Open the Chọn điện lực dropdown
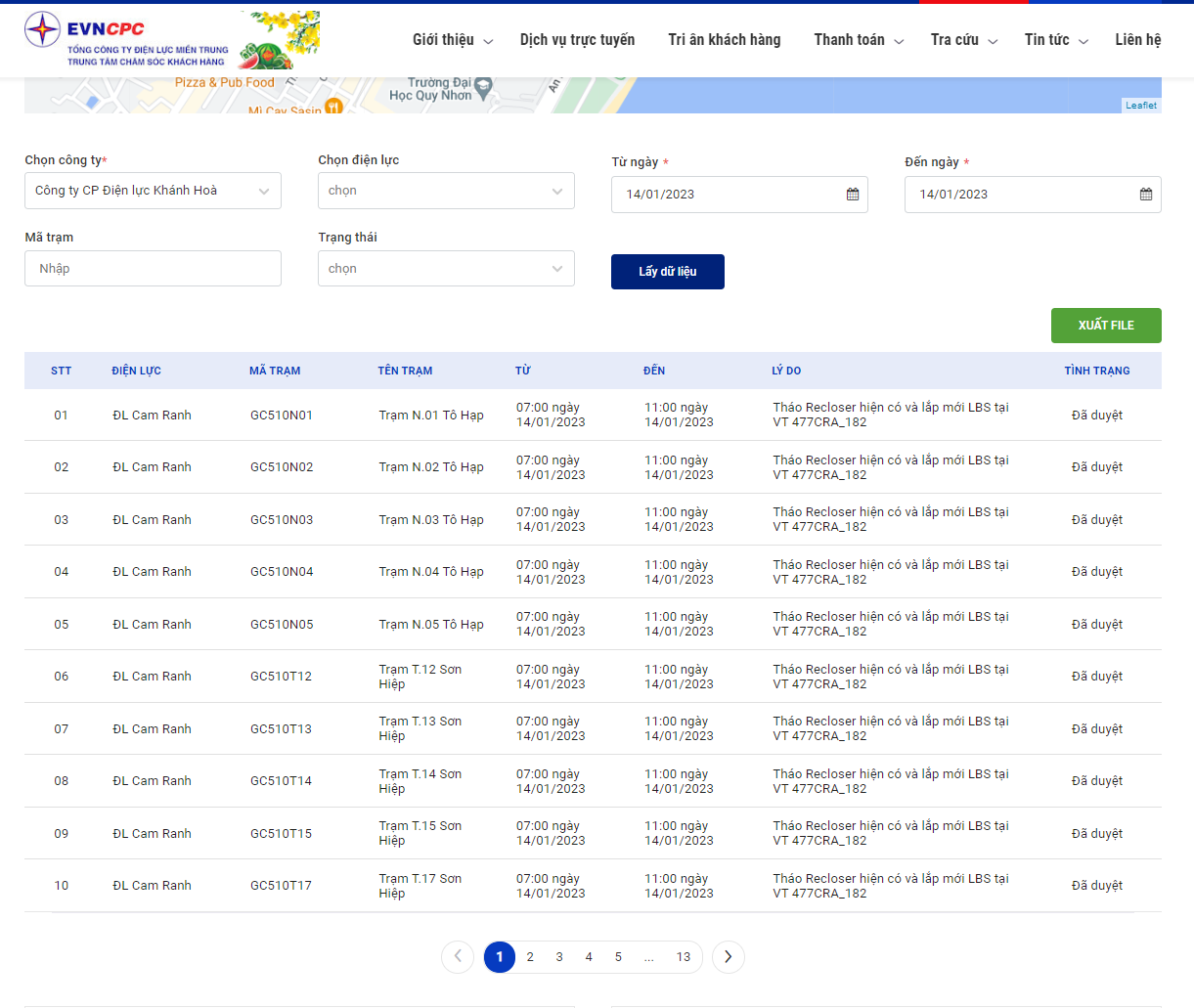The height and width of the screenshot is (1008, 1194). (x=446, y=191)
